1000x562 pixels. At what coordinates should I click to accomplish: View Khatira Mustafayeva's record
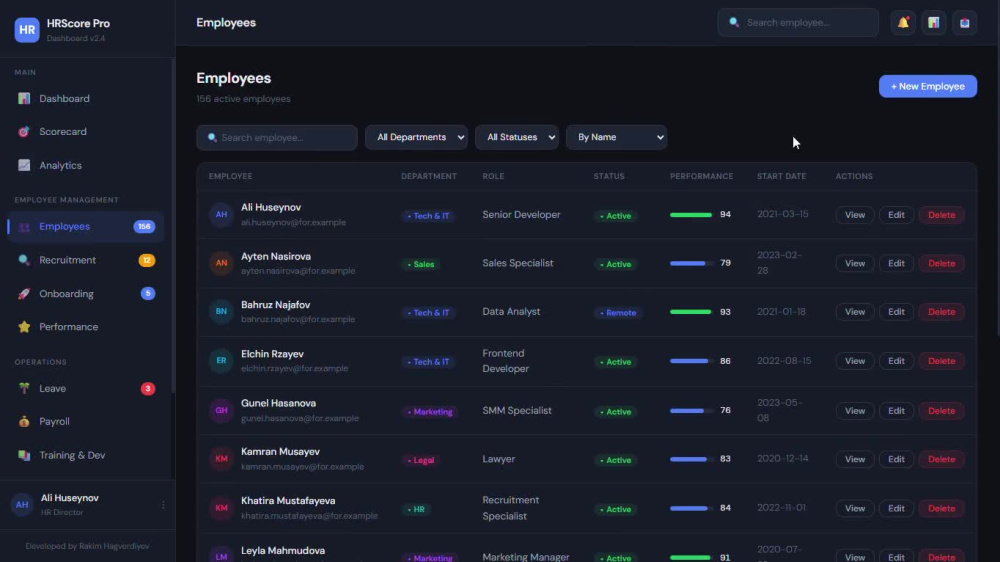855,508
